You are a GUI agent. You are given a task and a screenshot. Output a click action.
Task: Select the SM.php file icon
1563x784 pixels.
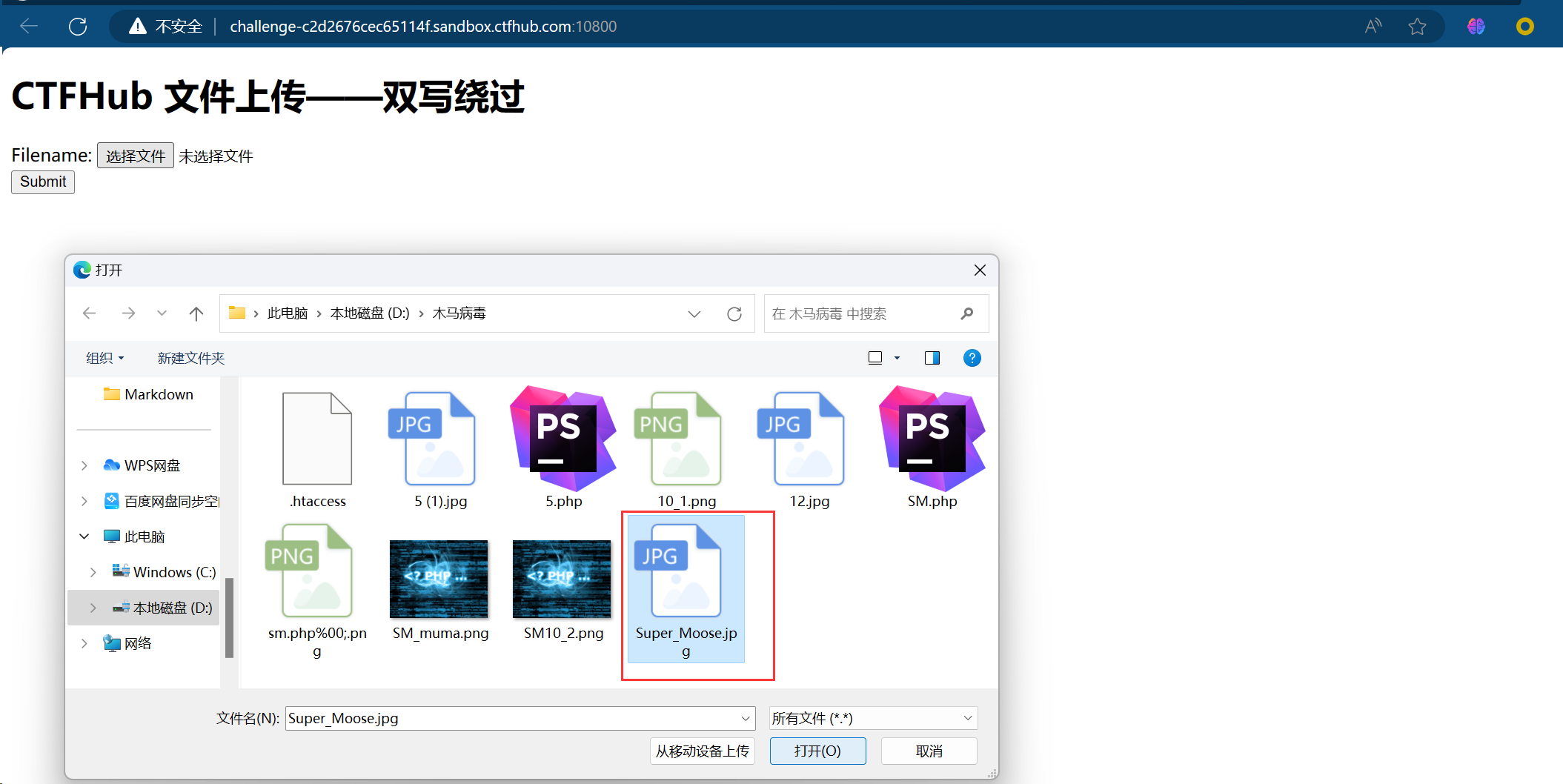[x=932, y=439]
